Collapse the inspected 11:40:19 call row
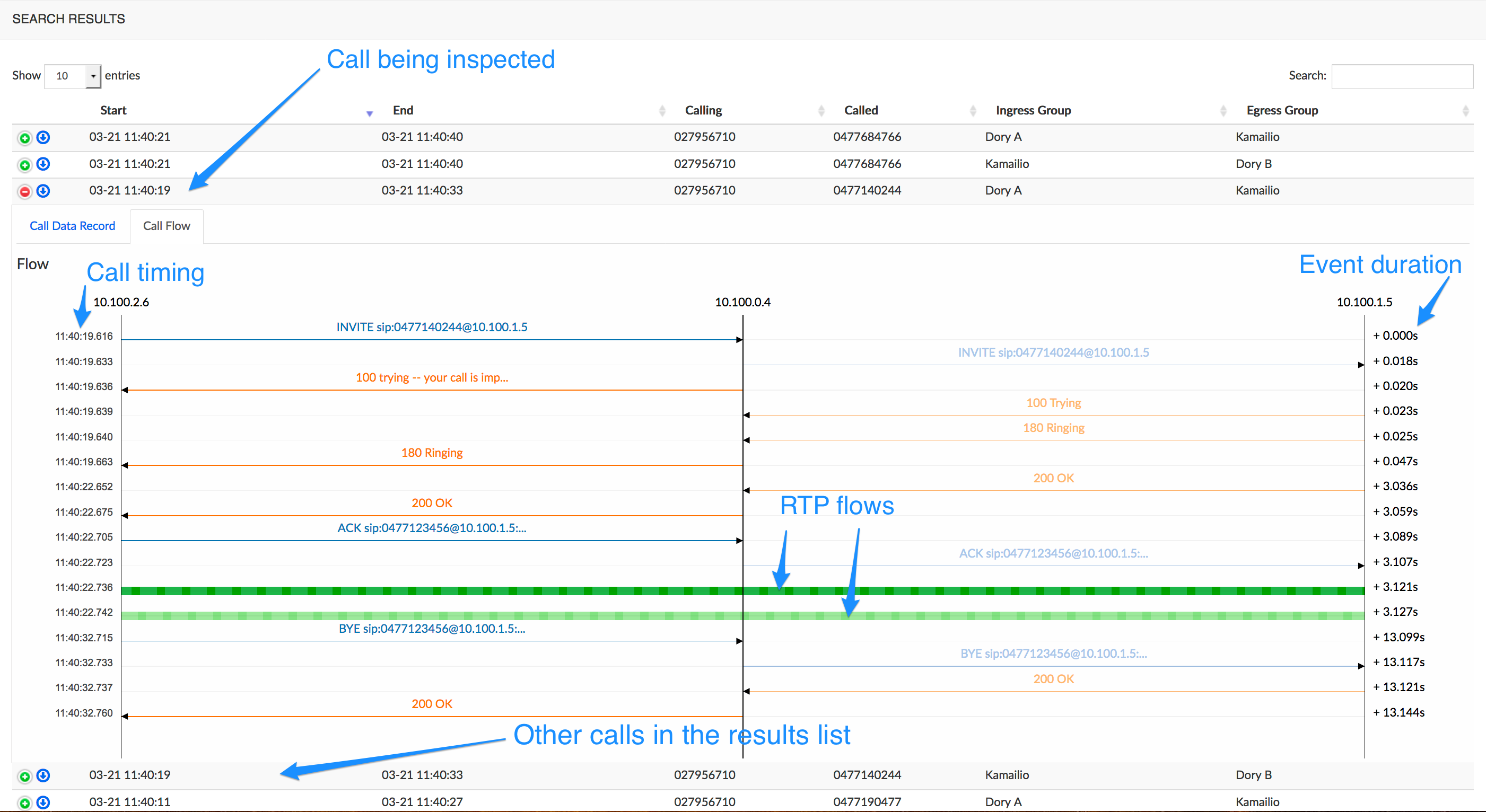This screenshot has width=1486, height=812. [x=24, y=191]
